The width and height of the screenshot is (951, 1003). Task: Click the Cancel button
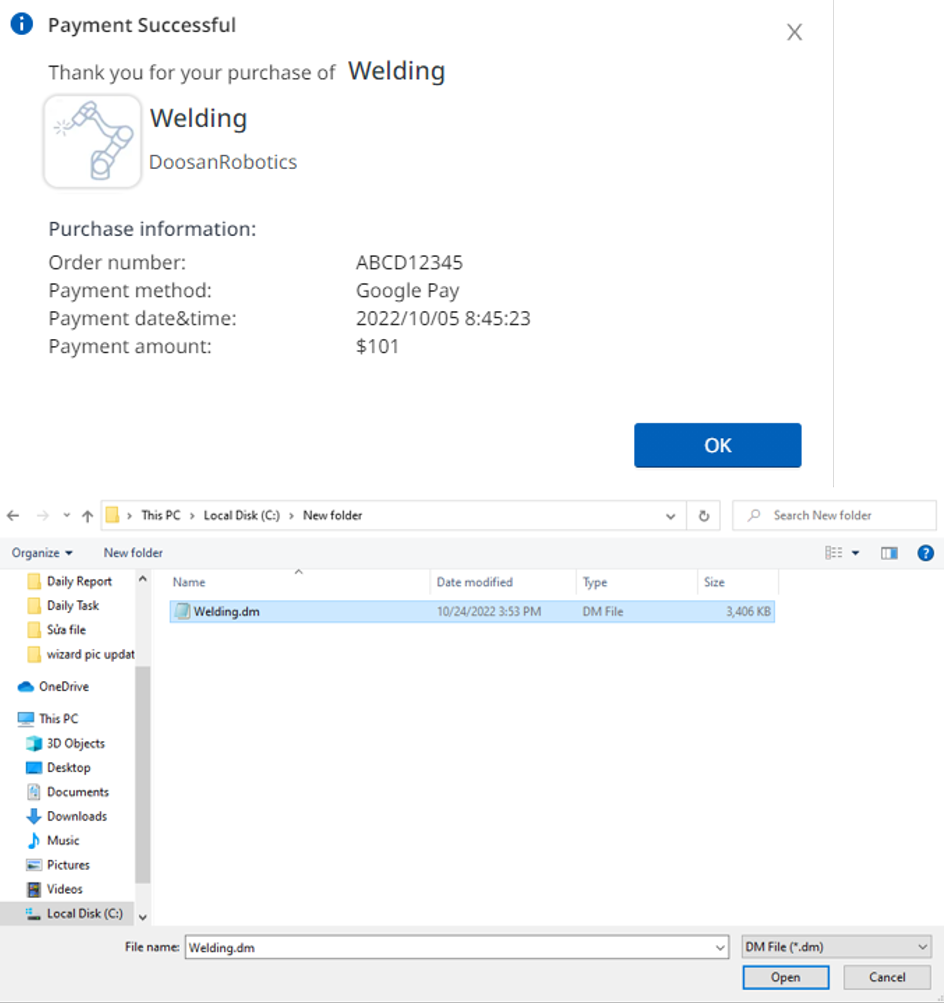[x=886, y=977]
